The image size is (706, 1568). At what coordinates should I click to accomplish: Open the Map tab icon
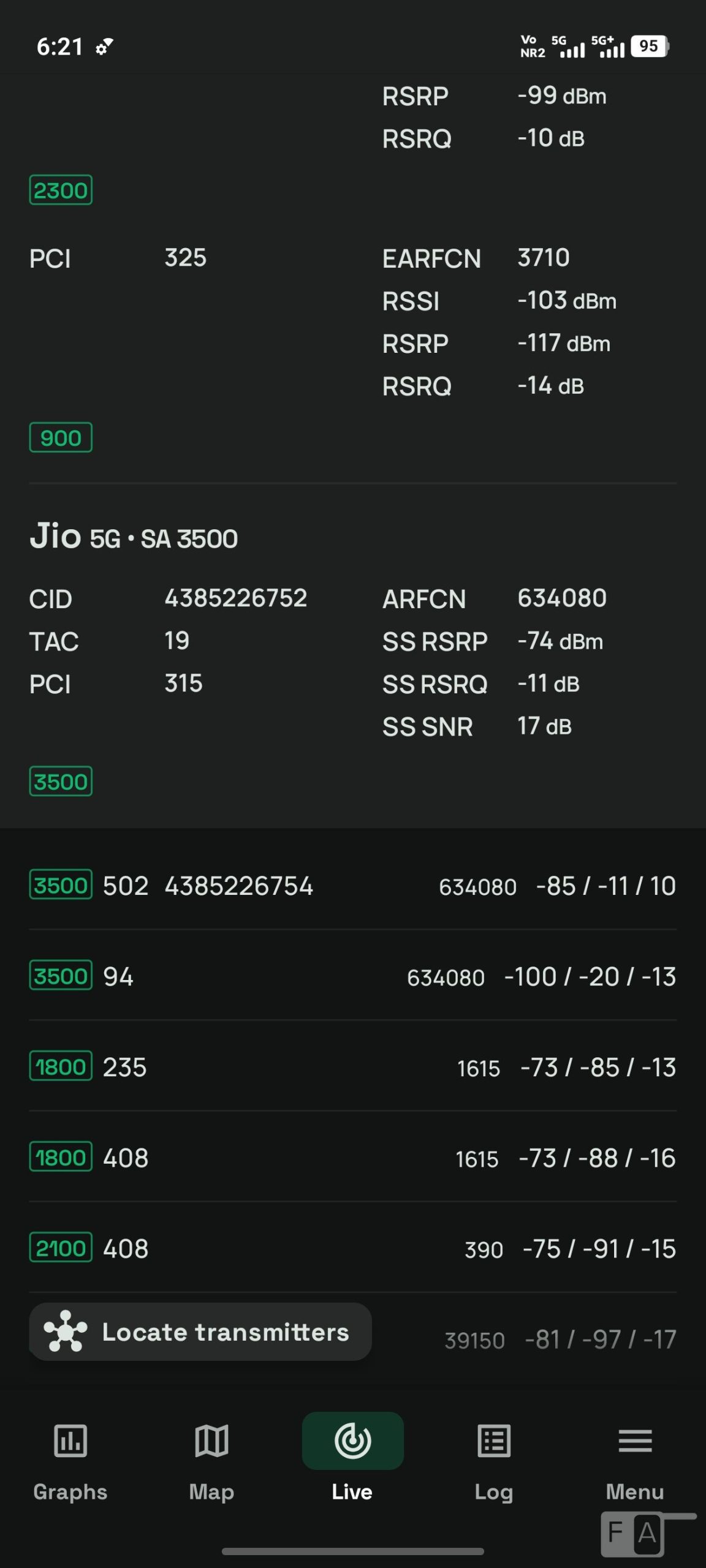click(x=211, y=1441)
